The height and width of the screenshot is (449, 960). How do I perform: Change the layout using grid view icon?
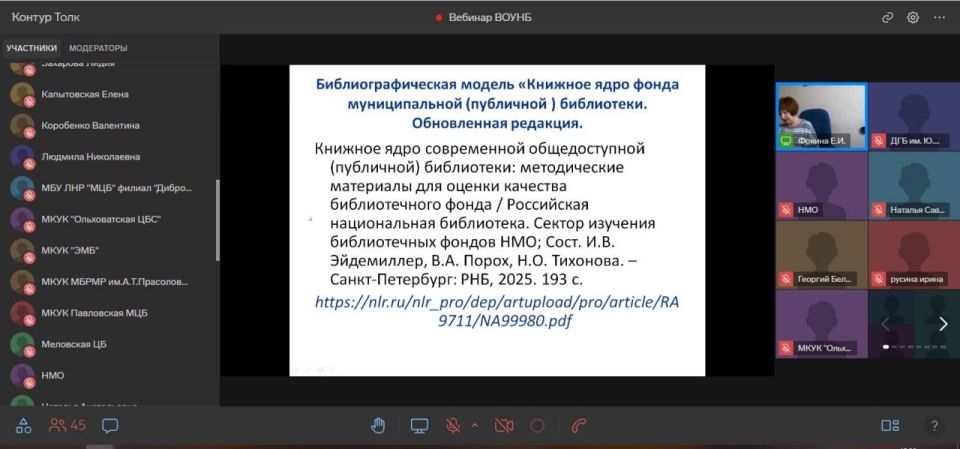point(890,426)
